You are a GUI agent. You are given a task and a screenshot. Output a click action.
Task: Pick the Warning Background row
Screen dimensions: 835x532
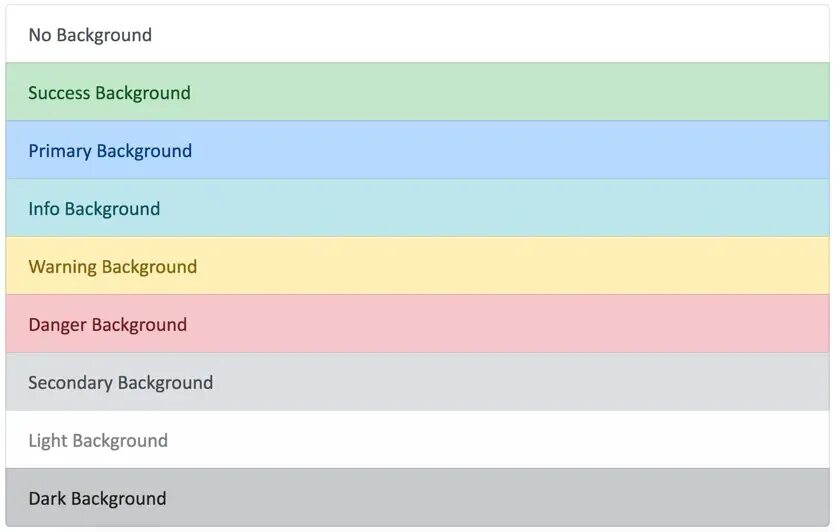[417, 267]
